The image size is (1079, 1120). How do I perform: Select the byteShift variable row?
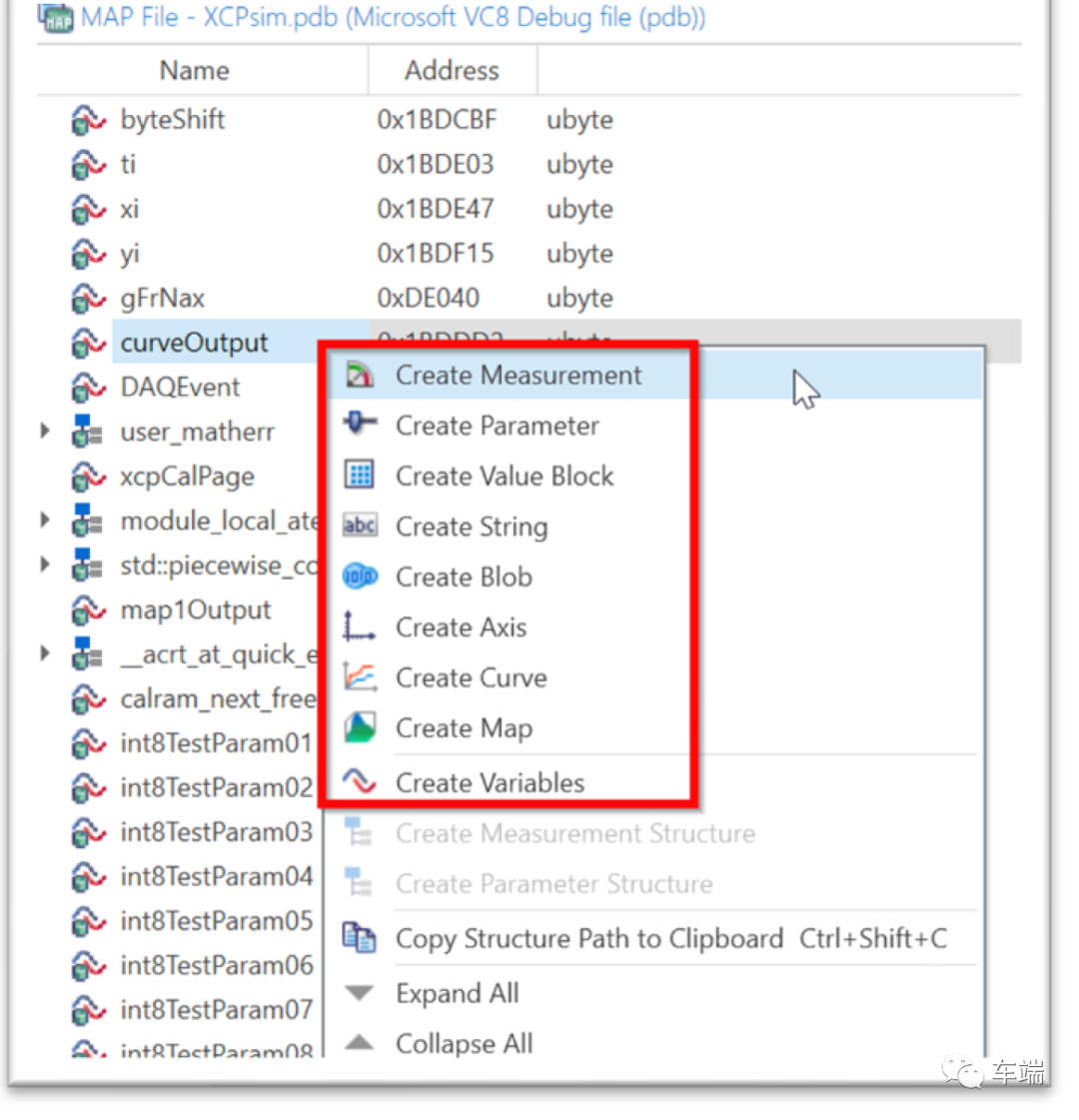pyautogui.click(x=172, y=120)
